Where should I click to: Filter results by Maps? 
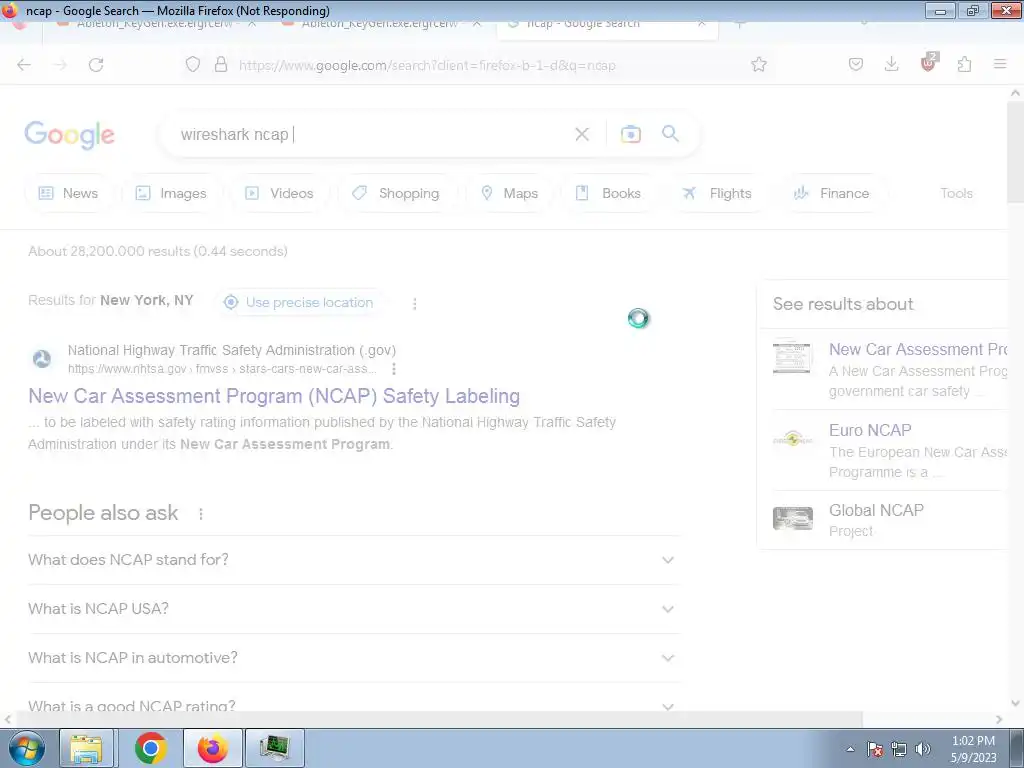click(509, 193)
